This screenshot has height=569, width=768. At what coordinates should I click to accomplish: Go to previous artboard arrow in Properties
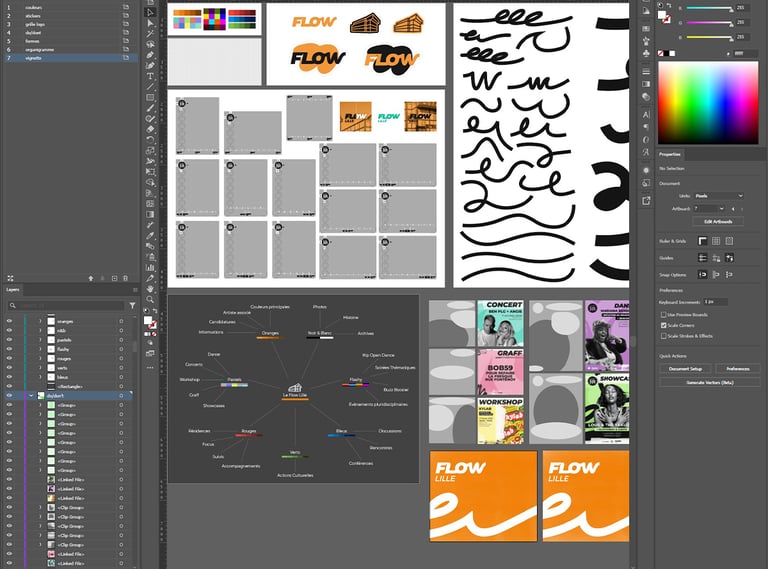(x=733, y=209)
